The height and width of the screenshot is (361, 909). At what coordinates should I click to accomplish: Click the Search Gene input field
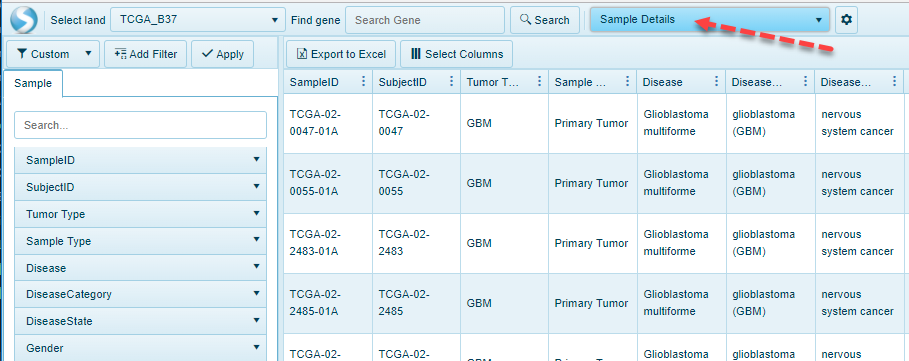click(x=425, y=20)
